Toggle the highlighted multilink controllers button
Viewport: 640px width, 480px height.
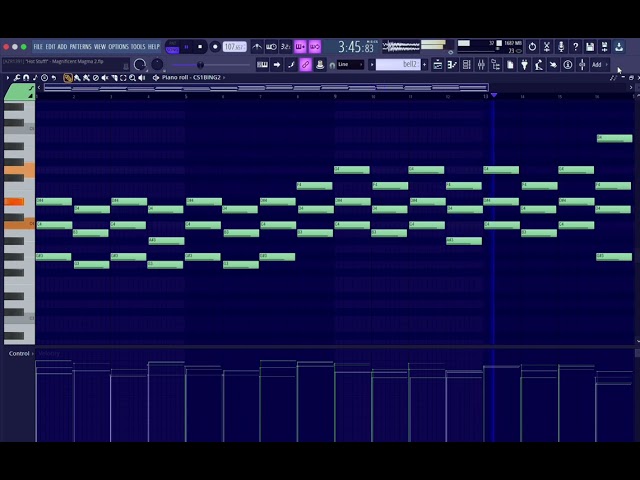coord(305,64)
